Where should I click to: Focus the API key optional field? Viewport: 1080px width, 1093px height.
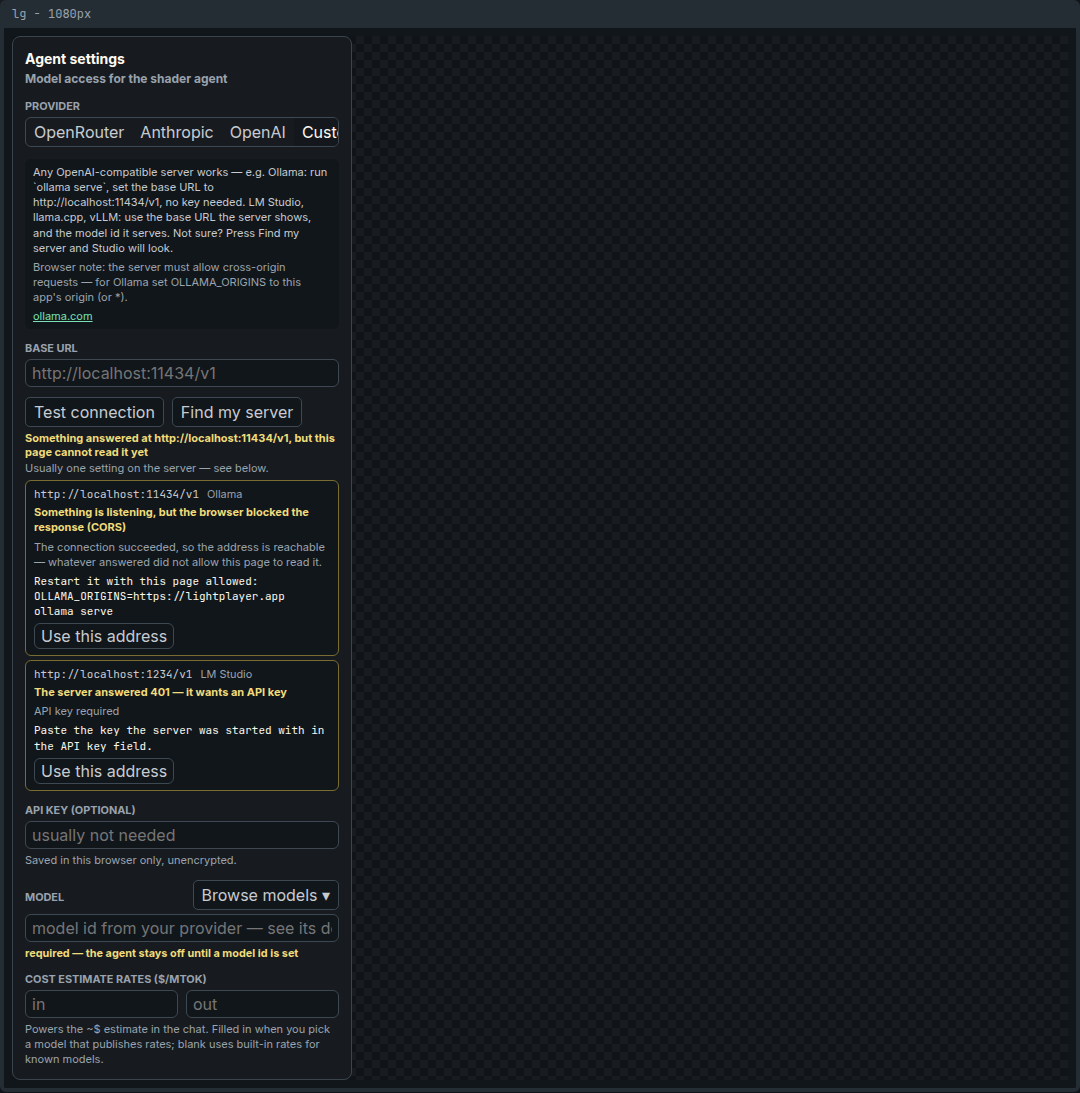[x=182, y=835]
